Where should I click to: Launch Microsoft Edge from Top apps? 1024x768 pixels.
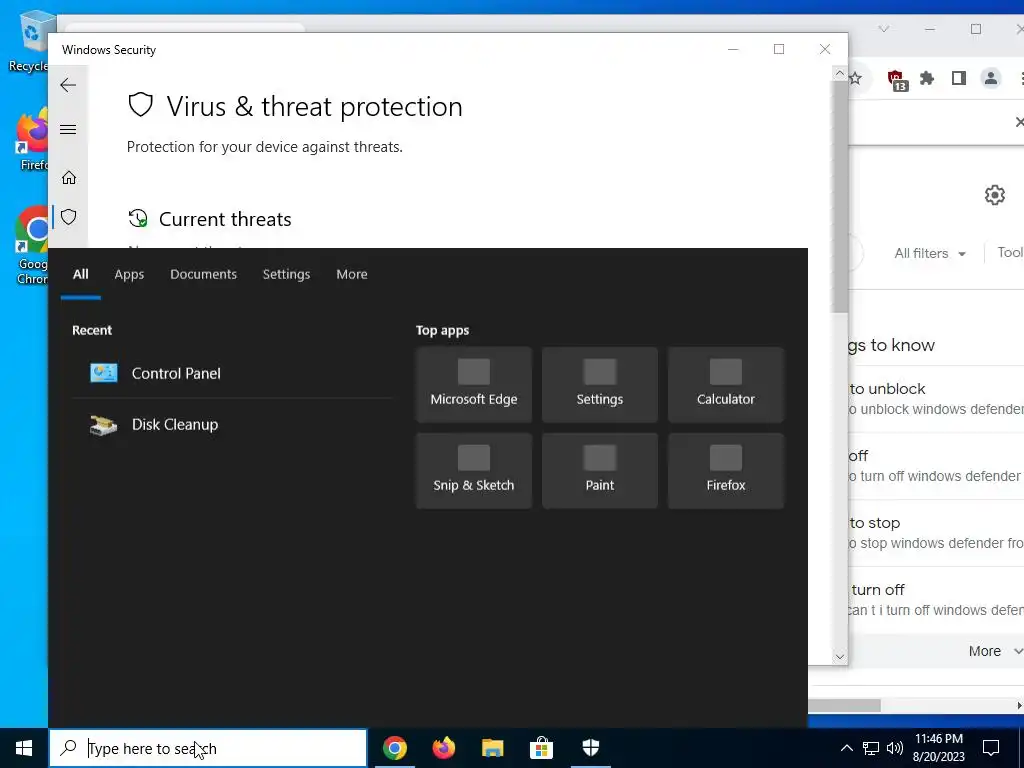pyautogui.click(x=473, y=385)
